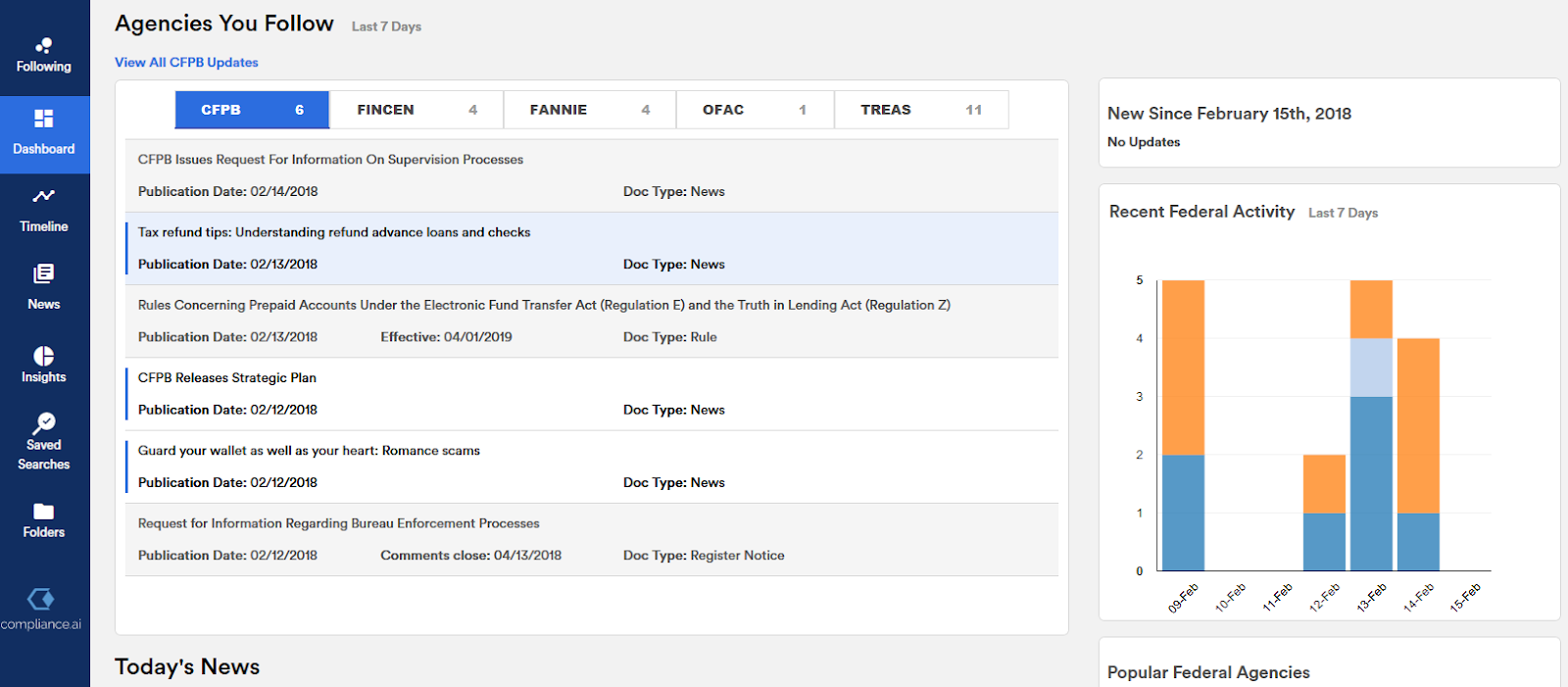Click 'Doc Type: Rule' text
Viewport: 1568px width, 687px height.
pyautogui.click(x=669, y=337)
